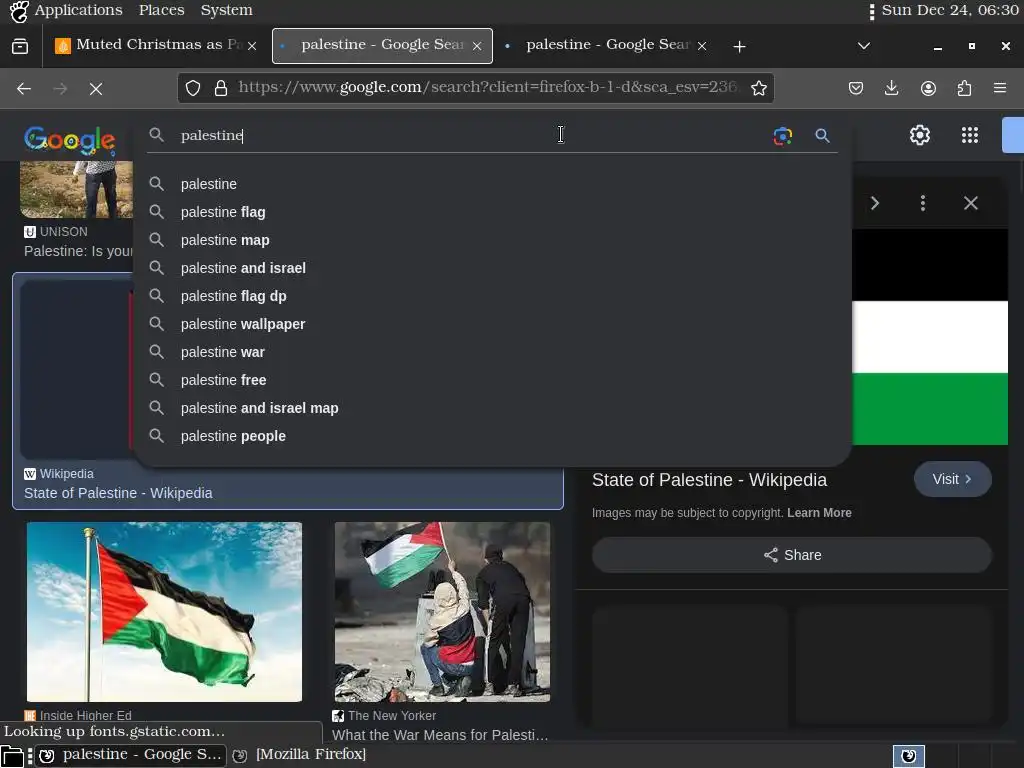
Task: Choose suggestion "palestine flag dp"
Action: 493,296
